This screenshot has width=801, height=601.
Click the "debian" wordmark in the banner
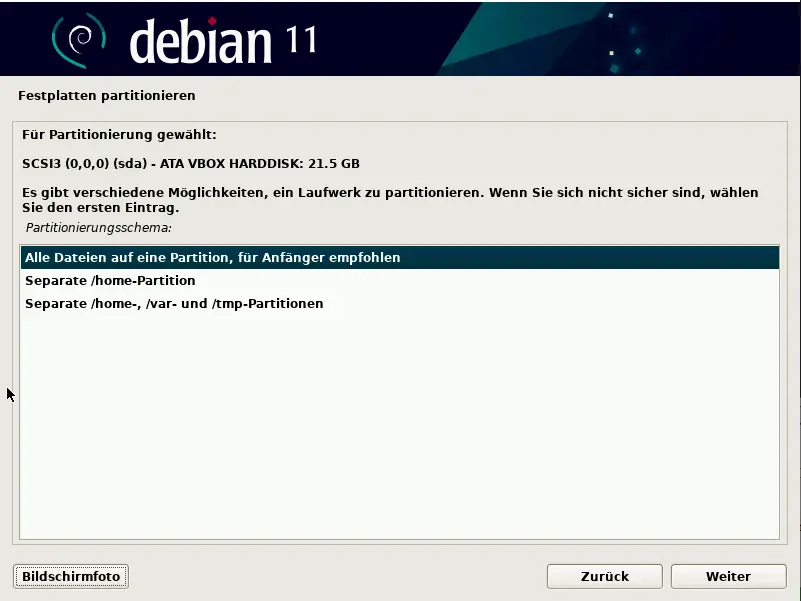pos(200,41)
